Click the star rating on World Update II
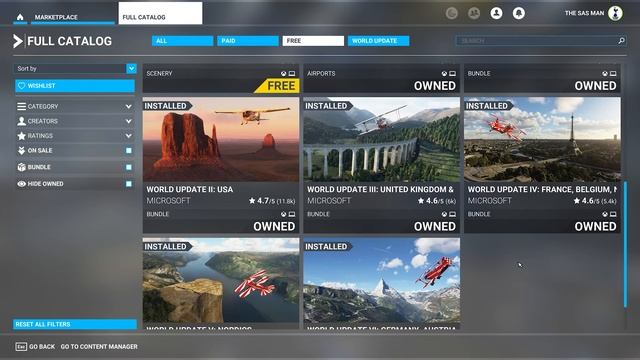Viewport: 640px width, 360px height. (x=272, y=201)
